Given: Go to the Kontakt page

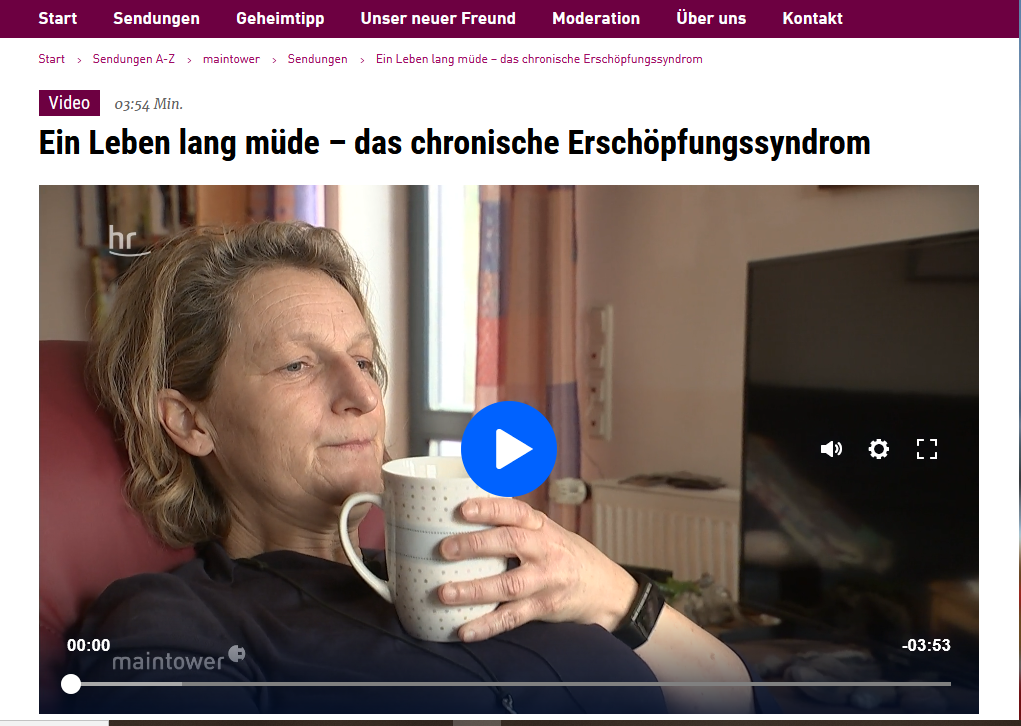Looking at the screenshot, I should pos(813,18).
